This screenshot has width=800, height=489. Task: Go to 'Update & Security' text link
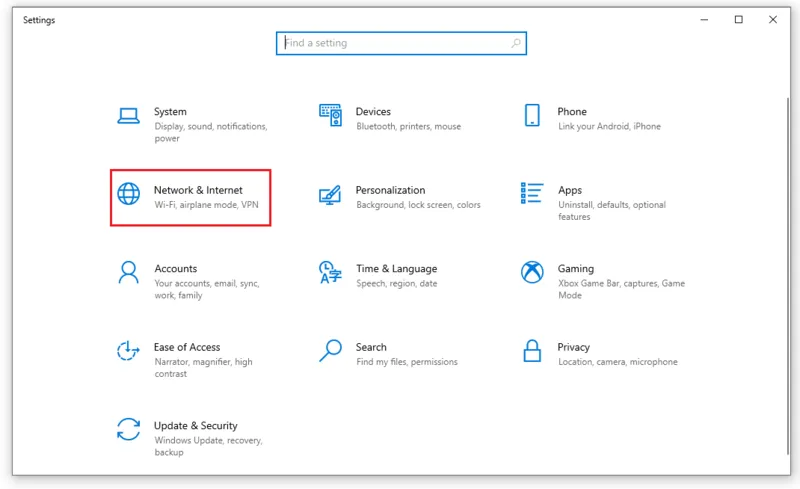195,426
